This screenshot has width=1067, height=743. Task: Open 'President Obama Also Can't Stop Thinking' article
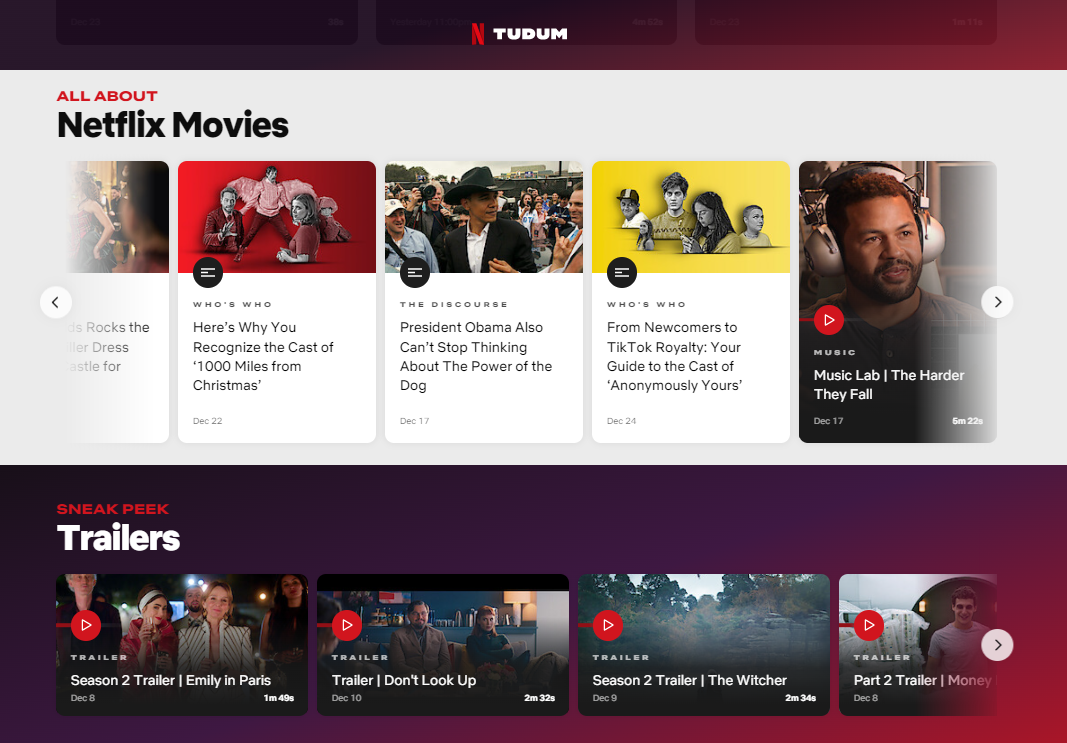click(476, 357)
